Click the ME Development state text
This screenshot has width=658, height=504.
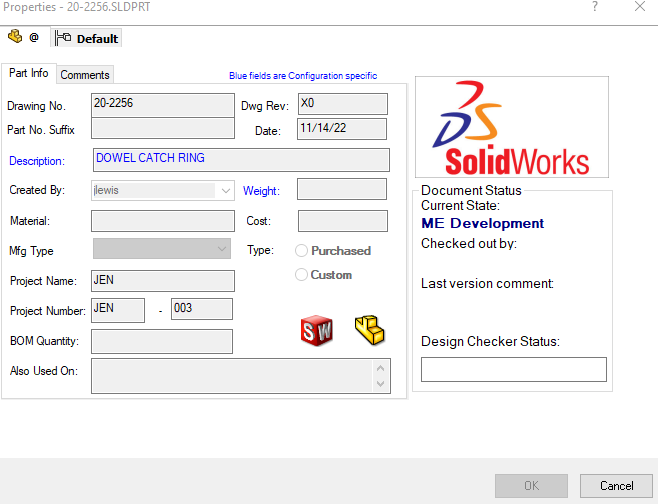[x=483, y=223]
